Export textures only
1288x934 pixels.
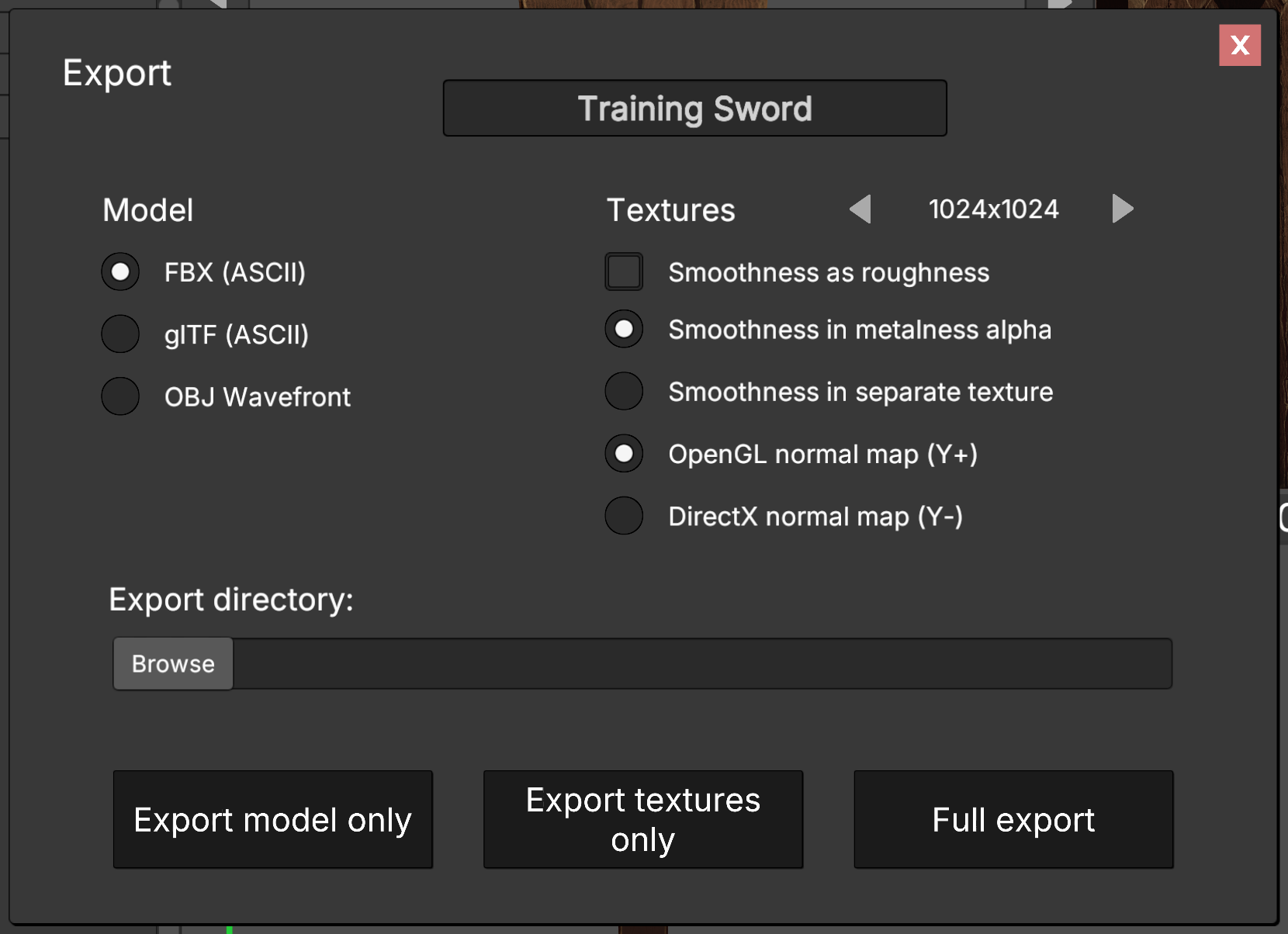pyautogui.click(x=642, y=819)
